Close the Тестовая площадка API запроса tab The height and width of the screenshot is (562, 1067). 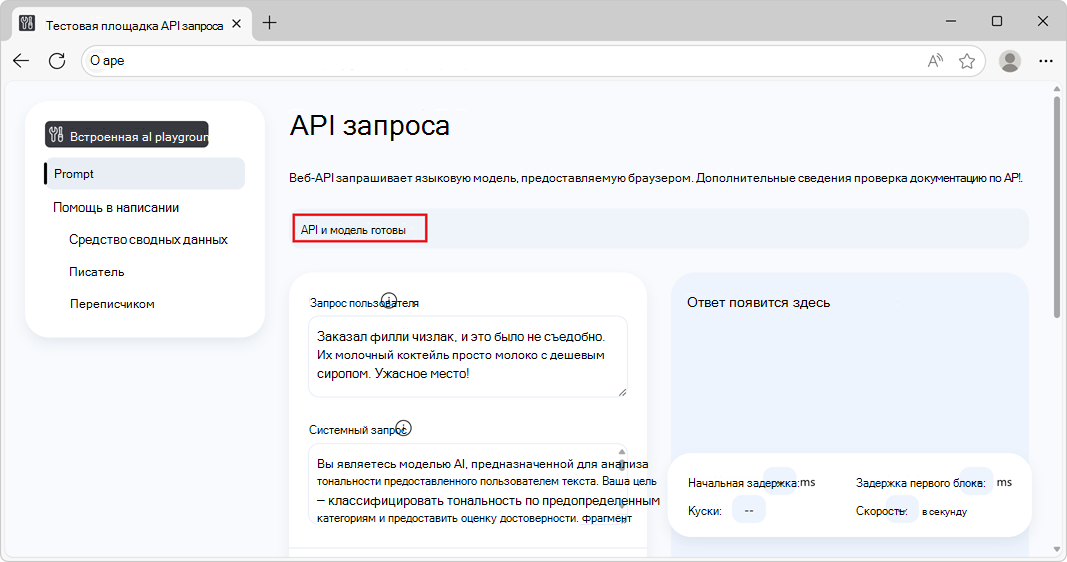pos(236,23)
